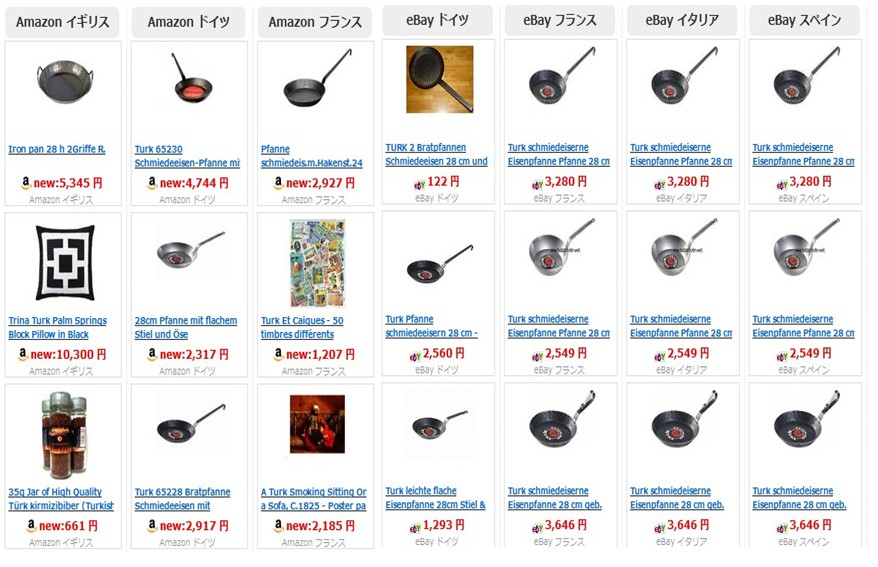
Task: Click the eBay logo beside 2,560 円 price
Action: click(415, 355)
